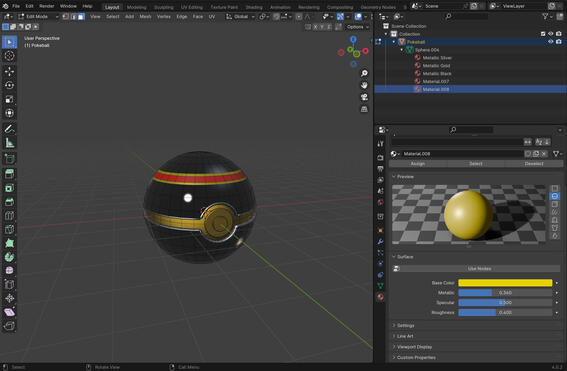Unlink Material.008 with the X button
The height and width of the screenshot is (371, 567).
544,154
